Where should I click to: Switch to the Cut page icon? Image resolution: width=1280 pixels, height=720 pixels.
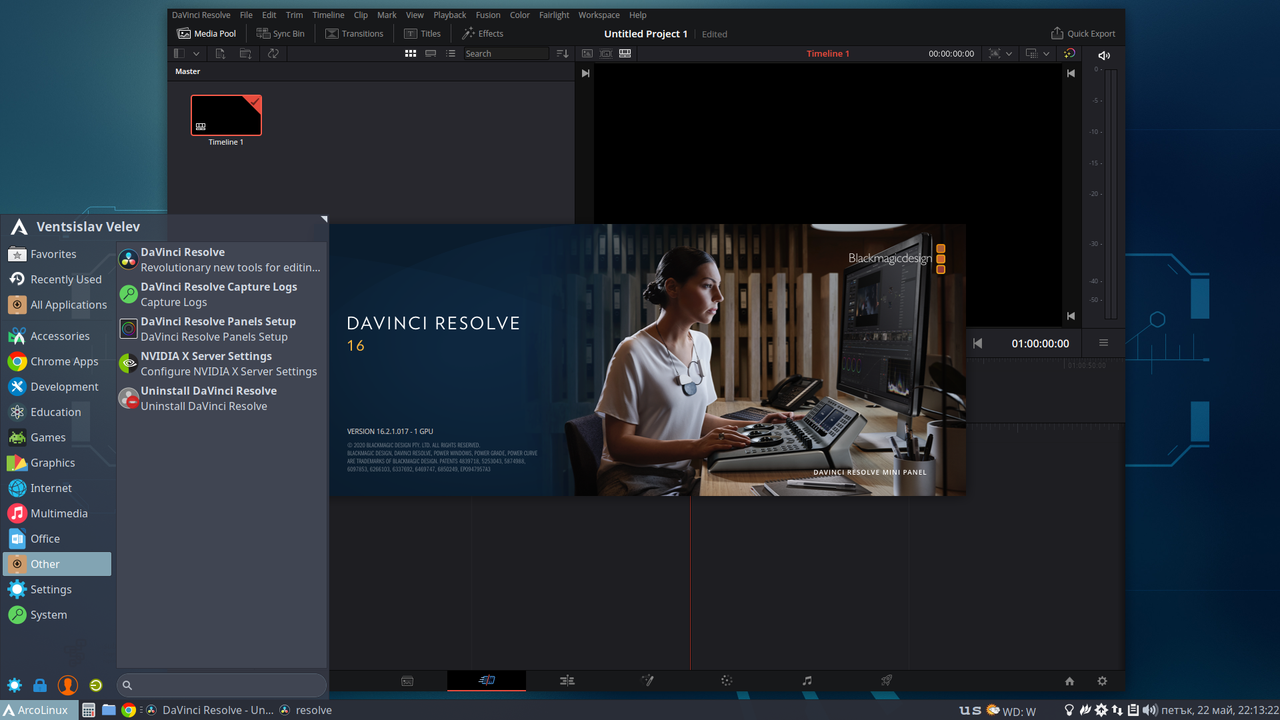pyautogui.click(x=487, y=681)
